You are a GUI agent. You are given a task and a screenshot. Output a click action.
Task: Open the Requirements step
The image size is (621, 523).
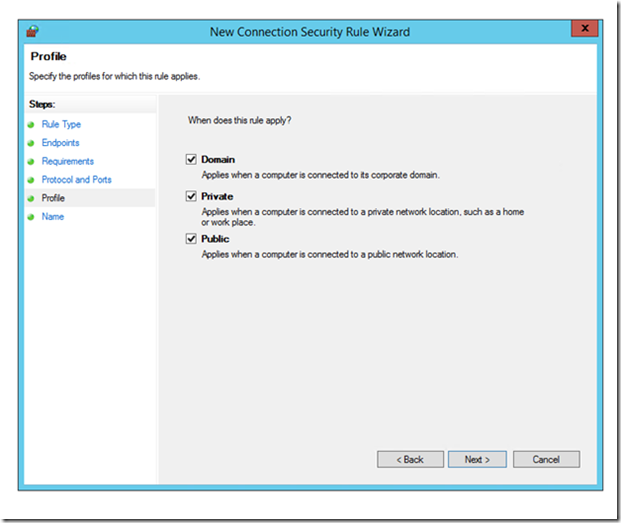pyautogui.click(x=68, y=161)
